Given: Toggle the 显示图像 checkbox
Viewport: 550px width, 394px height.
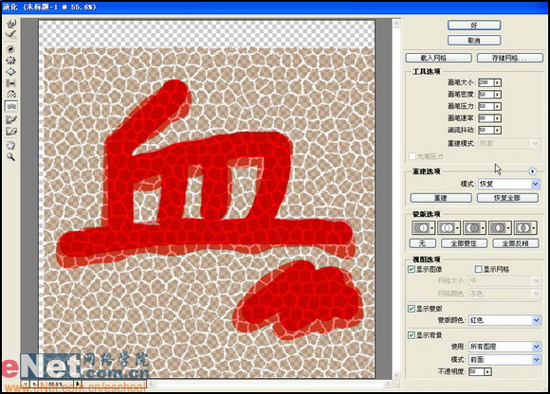Looking at the screenshot, I should (411, 269).
